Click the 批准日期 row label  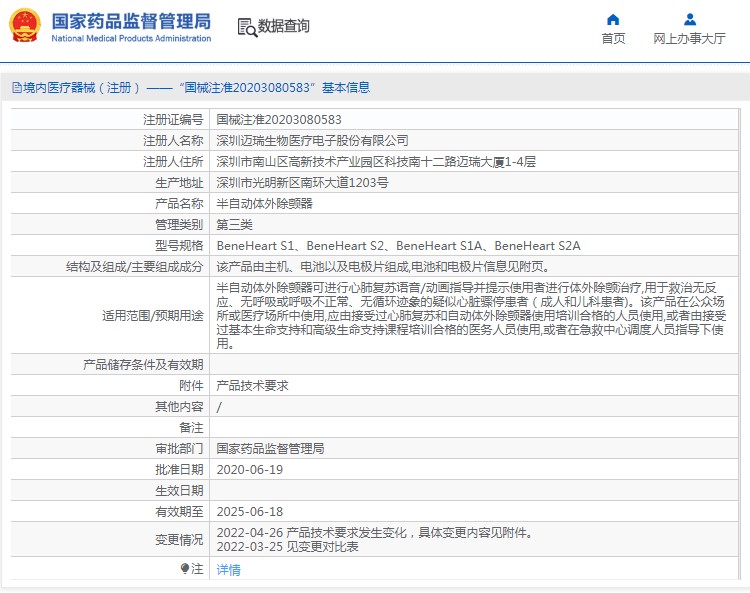click(x=179, y=470)
